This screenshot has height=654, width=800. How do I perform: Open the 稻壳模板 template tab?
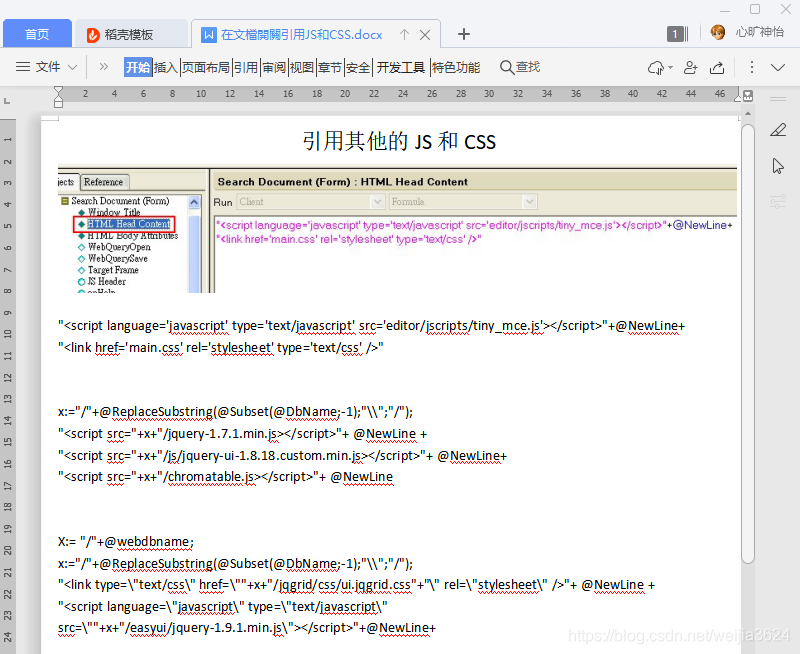(x=130, y=34)
